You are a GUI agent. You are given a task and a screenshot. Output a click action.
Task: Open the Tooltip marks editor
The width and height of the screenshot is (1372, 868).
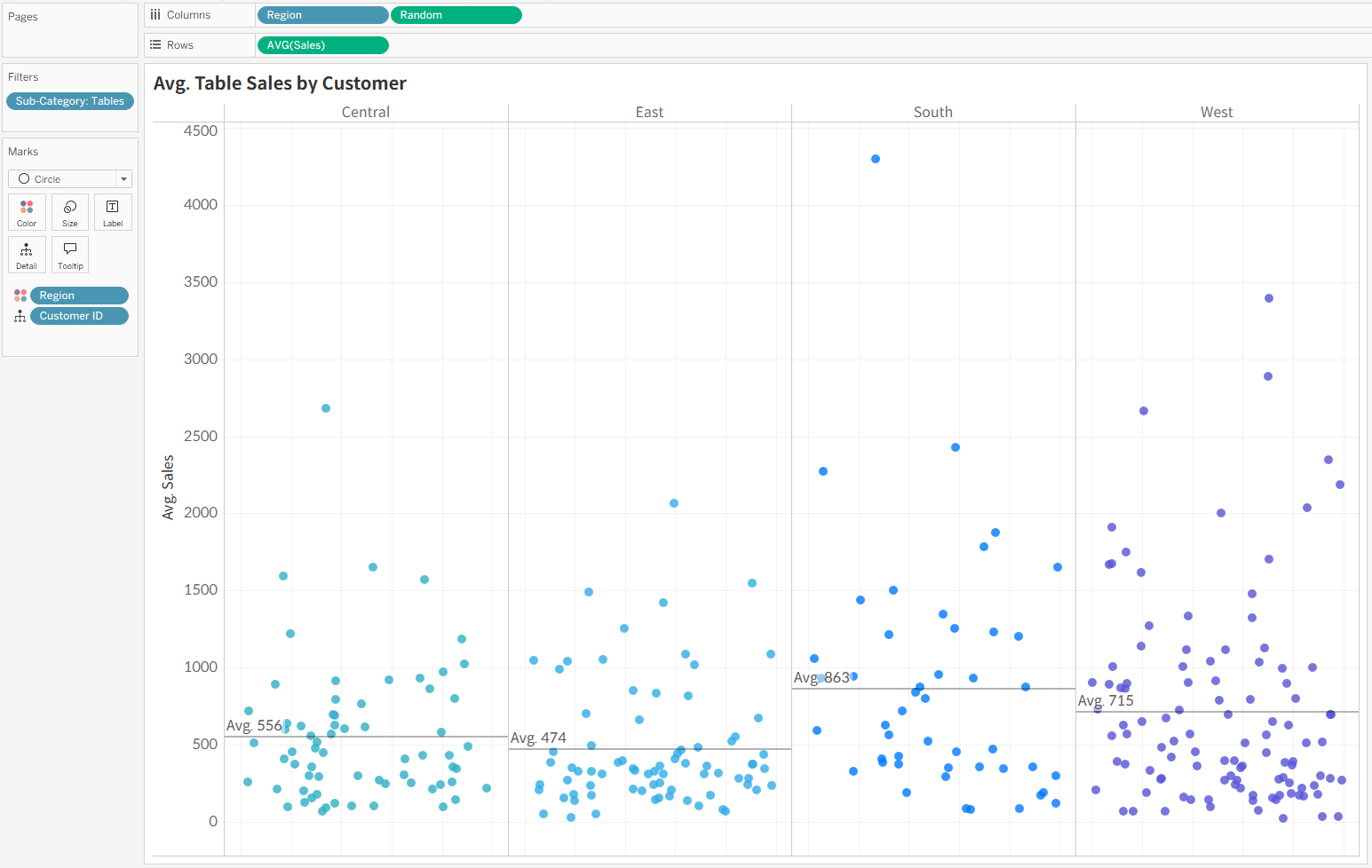point(70,255)
